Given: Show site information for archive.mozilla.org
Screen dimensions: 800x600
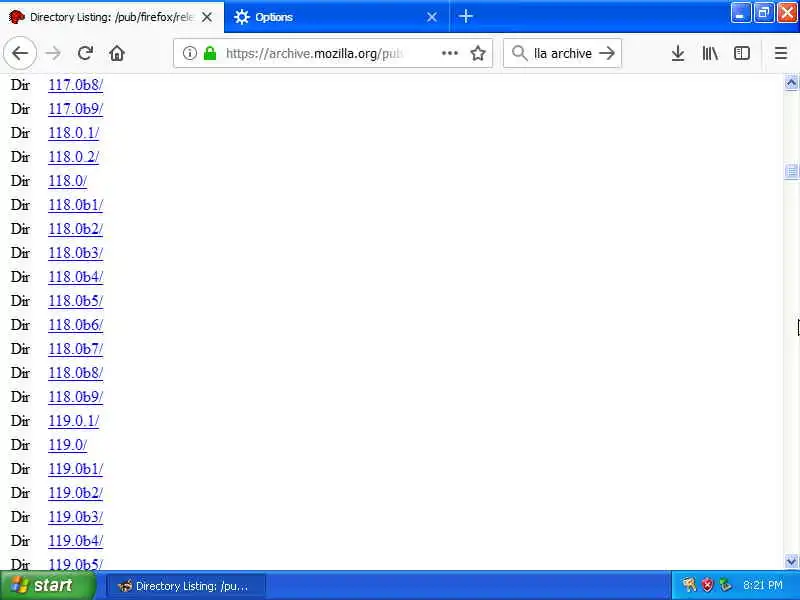Looking at the screenshot, I should tap(190, 53).
